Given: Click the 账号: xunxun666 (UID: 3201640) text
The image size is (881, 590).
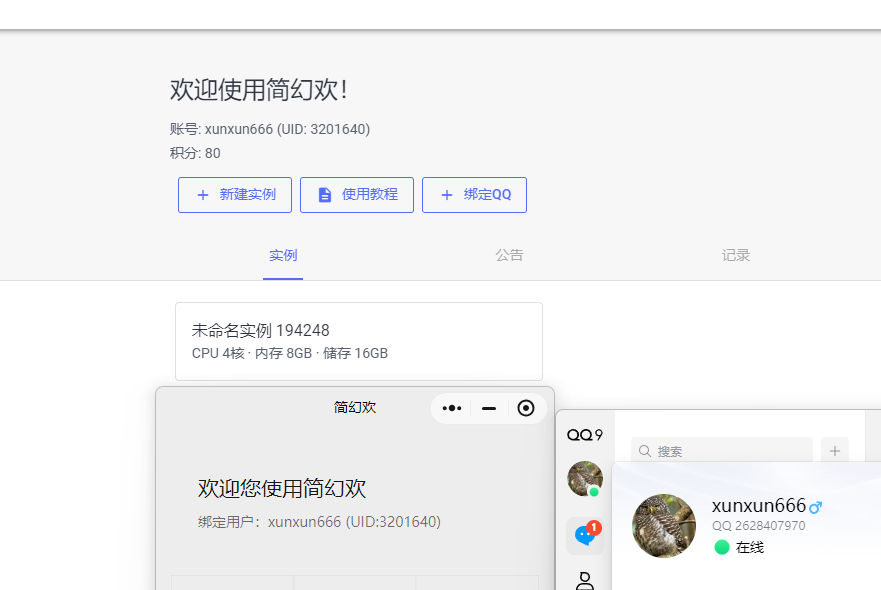Looking at the screenshot, I should click(270, 129).
